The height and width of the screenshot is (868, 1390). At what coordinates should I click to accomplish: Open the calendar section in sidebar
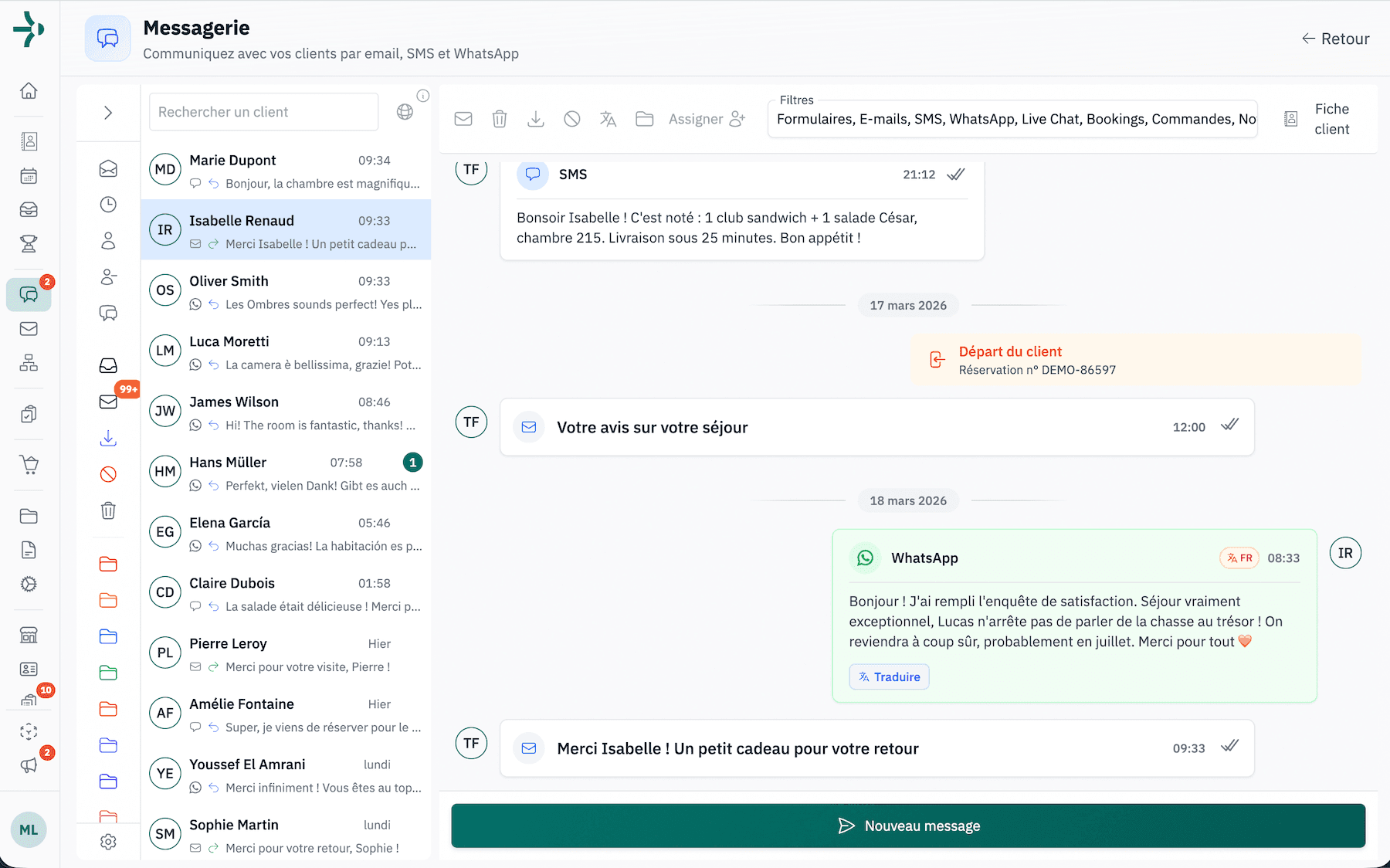(29, 175)
